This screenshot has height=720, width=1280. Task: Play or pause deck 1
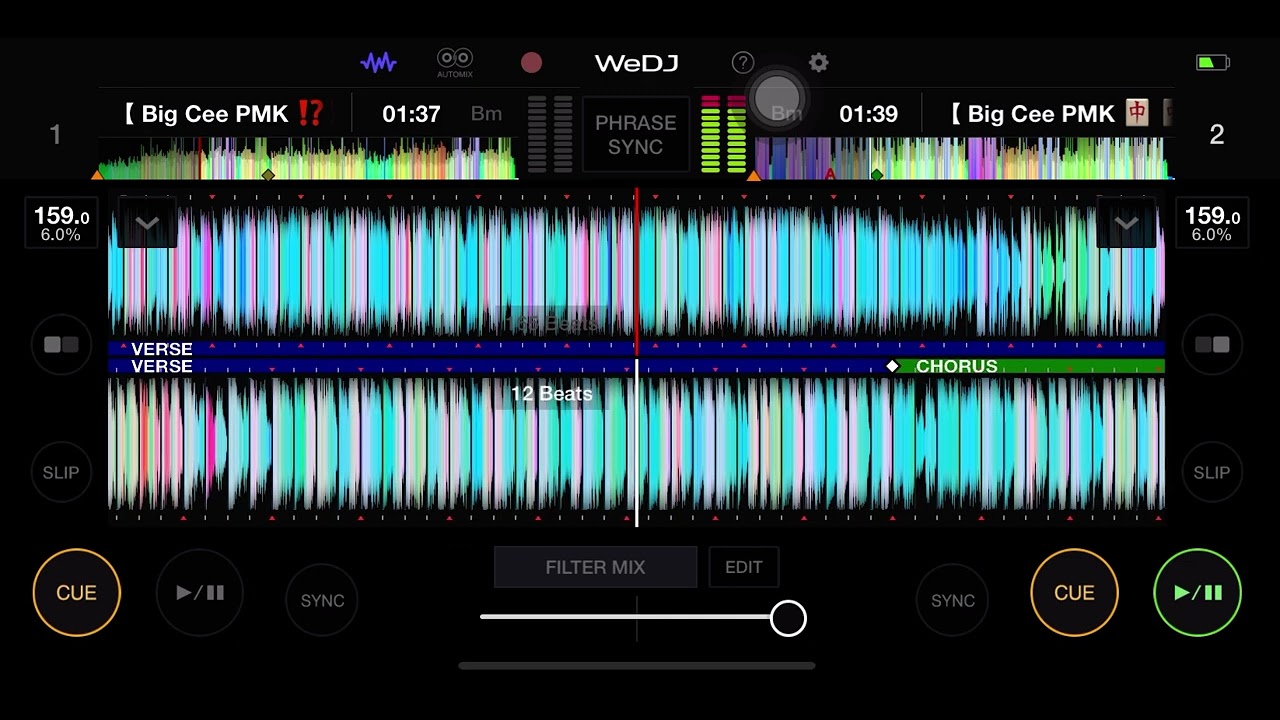pos(200,593)
